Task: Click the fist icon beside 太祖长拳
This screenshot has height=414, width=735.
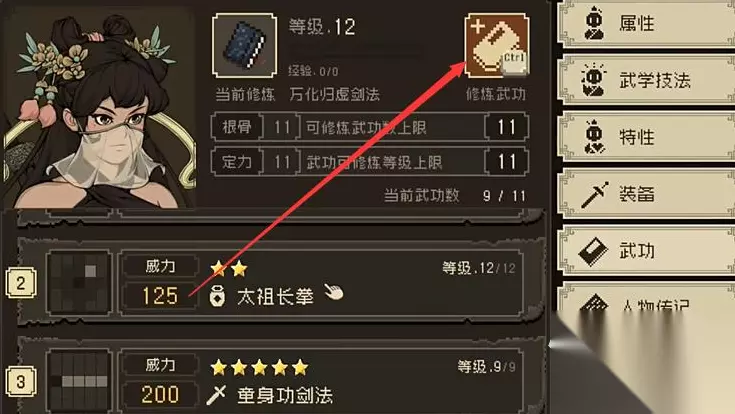Action: point(217,297)
